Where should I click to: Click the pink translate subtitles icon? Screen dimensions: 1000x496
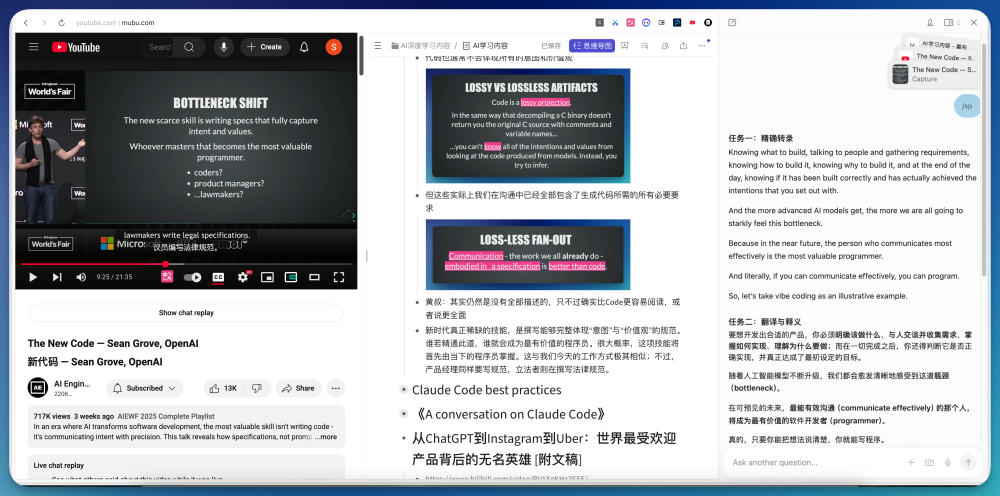[167, 277]
